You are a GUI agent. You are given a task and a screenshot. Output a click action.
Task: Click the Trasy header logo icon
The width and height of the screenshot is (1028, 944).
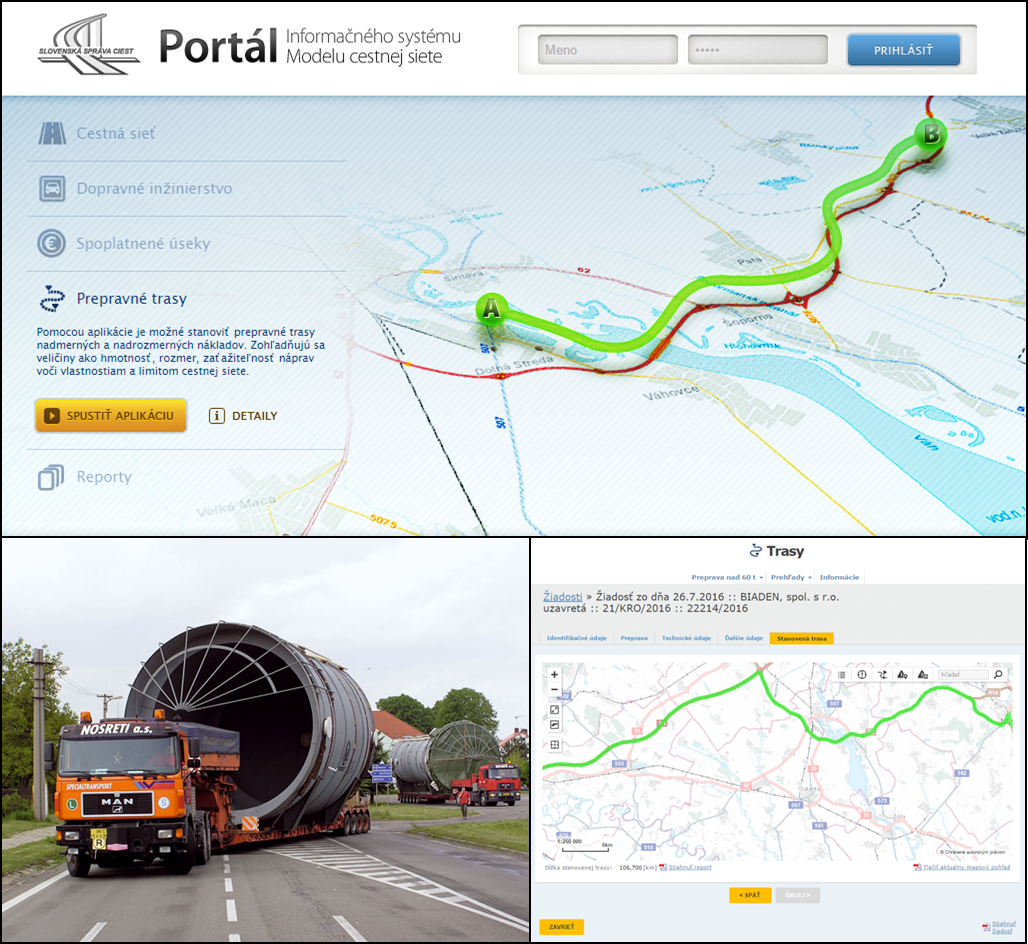[756, 551]
